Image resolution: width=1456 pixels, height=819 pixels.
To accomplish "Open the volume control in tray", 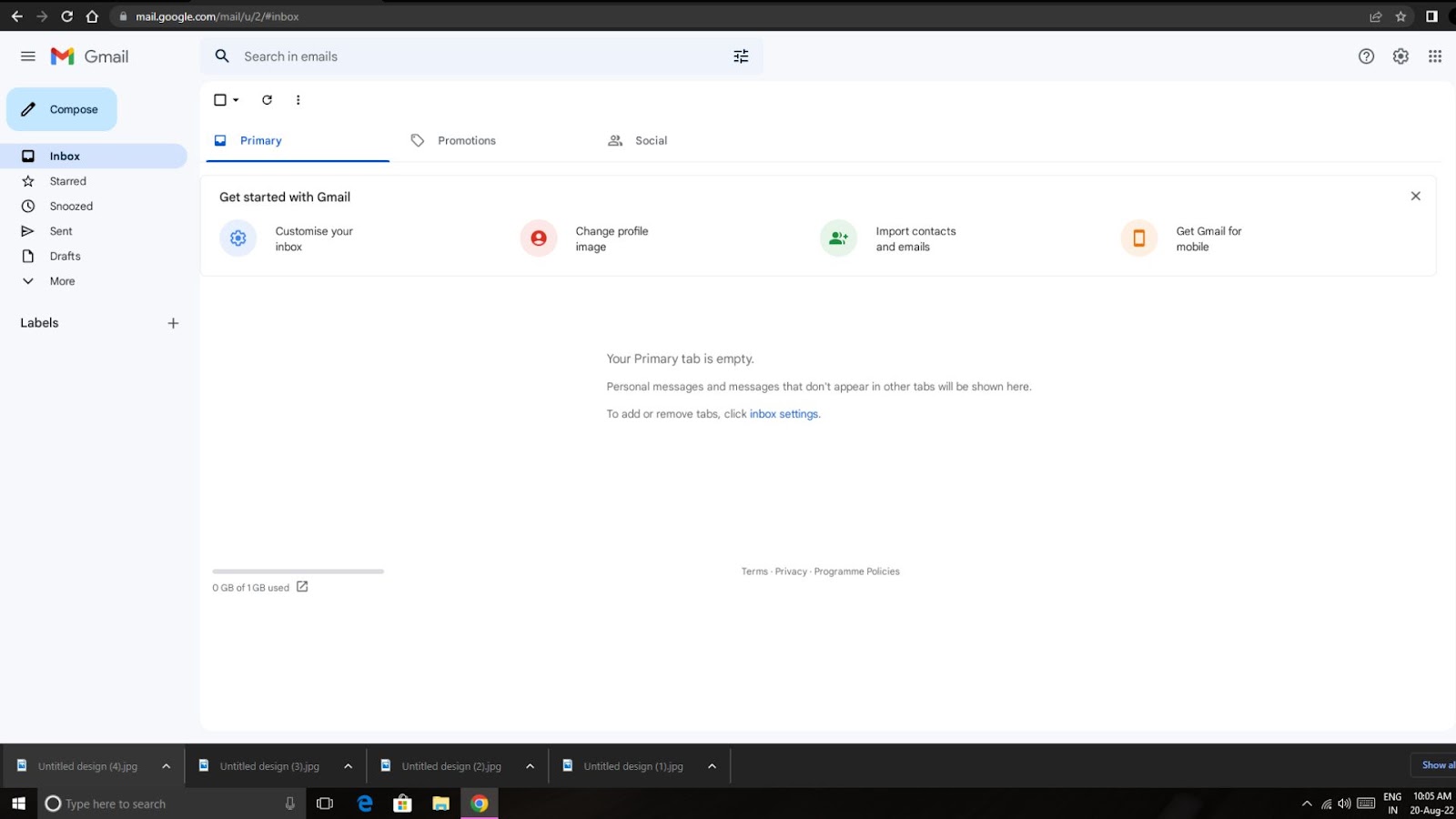I will (1344, 804).
